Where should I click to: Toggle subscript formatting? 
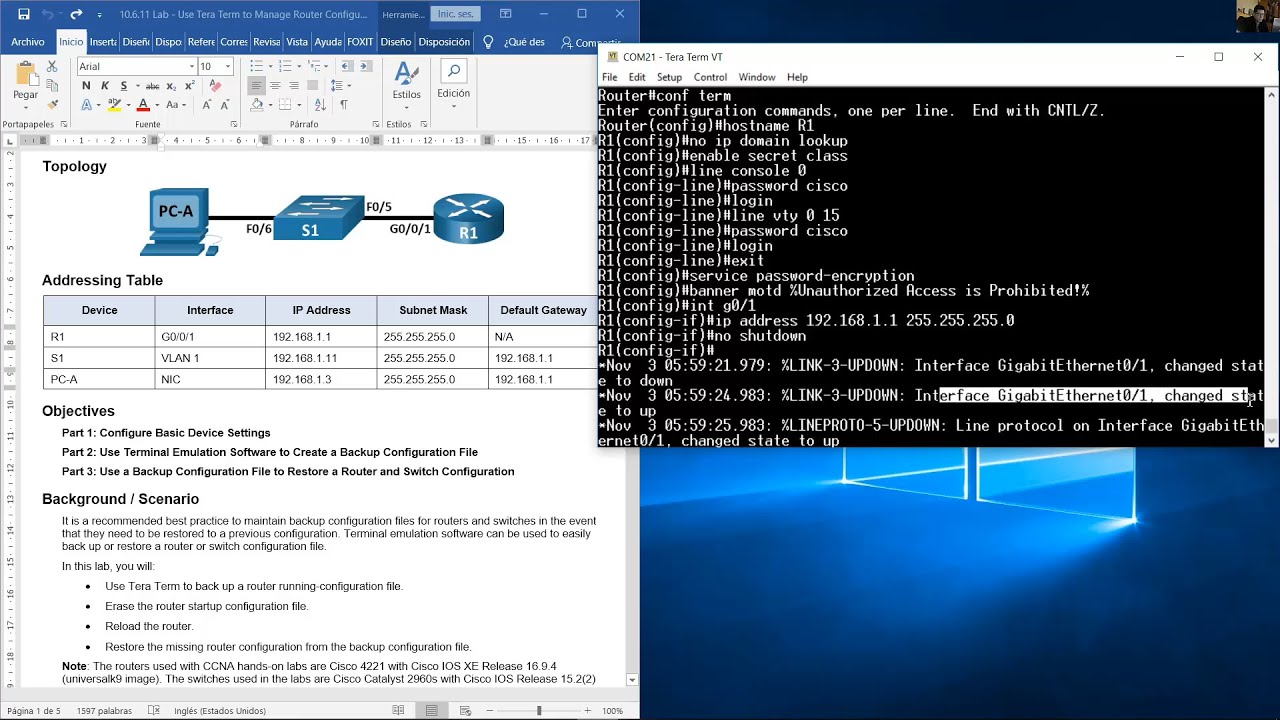169,86
